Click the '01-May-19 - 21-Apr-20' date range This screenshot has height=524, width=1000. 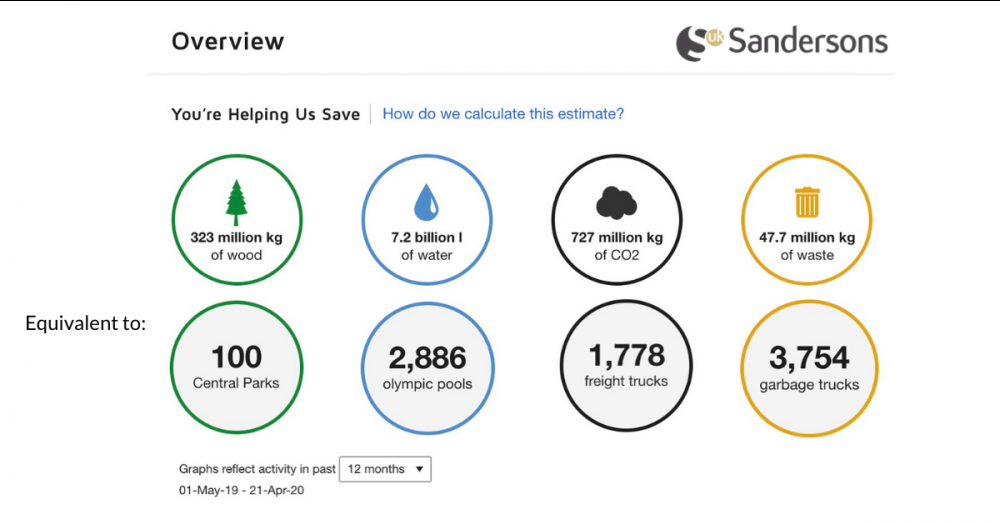tap(241, 490)
